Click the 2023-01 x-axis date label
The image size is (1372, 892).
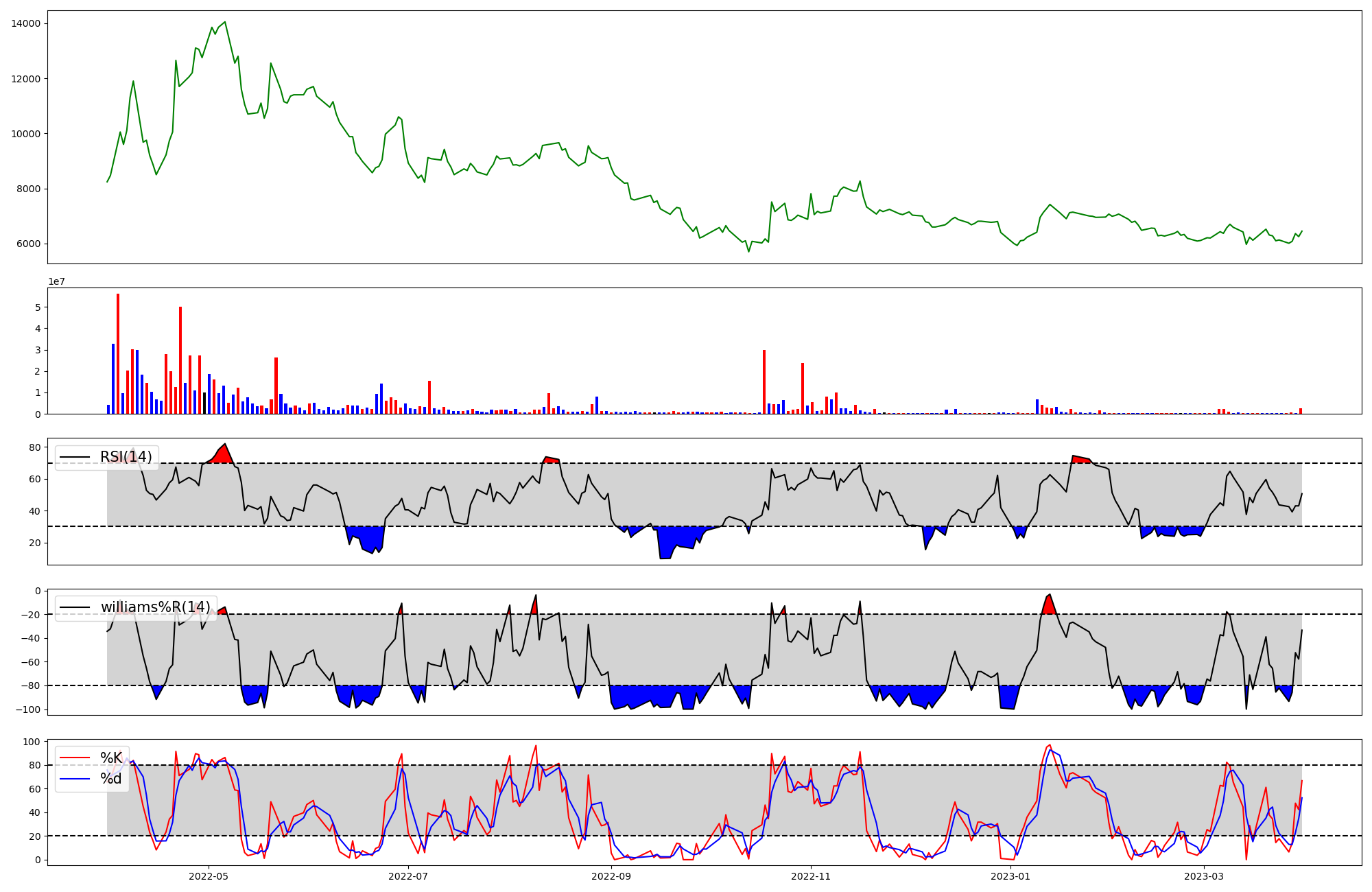coord(1010,876)
